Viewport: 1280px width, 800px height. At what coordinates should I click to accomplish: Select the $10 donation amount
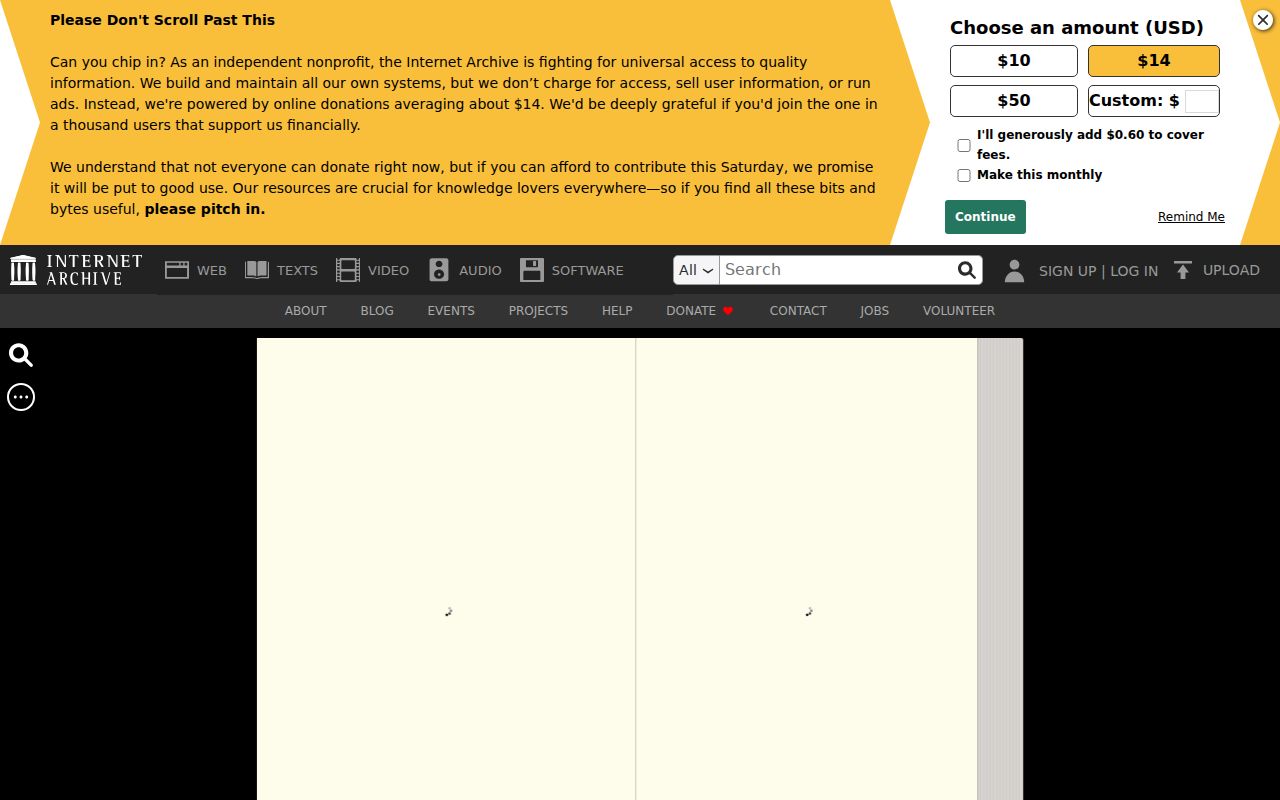pos(1014,61)
